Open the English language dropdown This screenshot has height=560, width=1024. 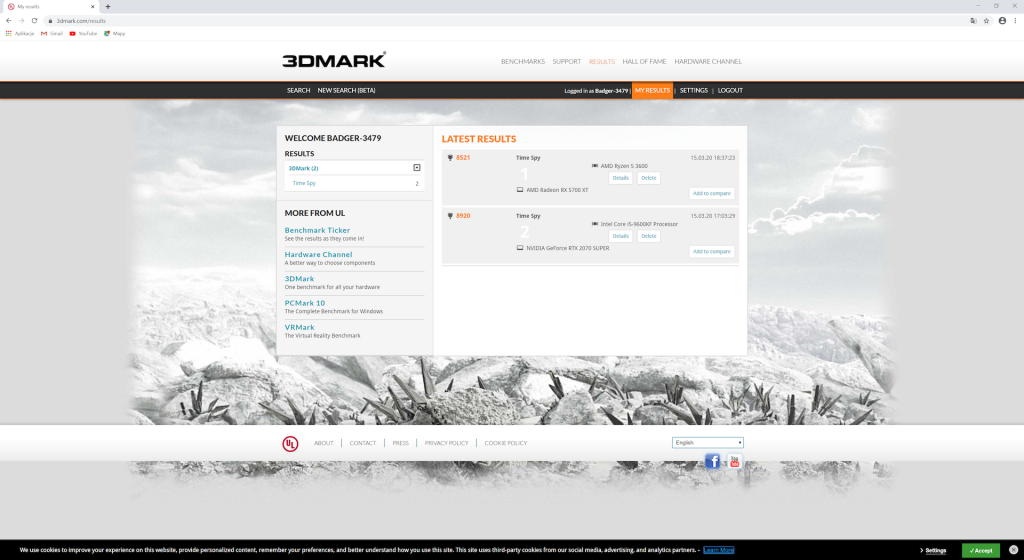tap(708, 442)
